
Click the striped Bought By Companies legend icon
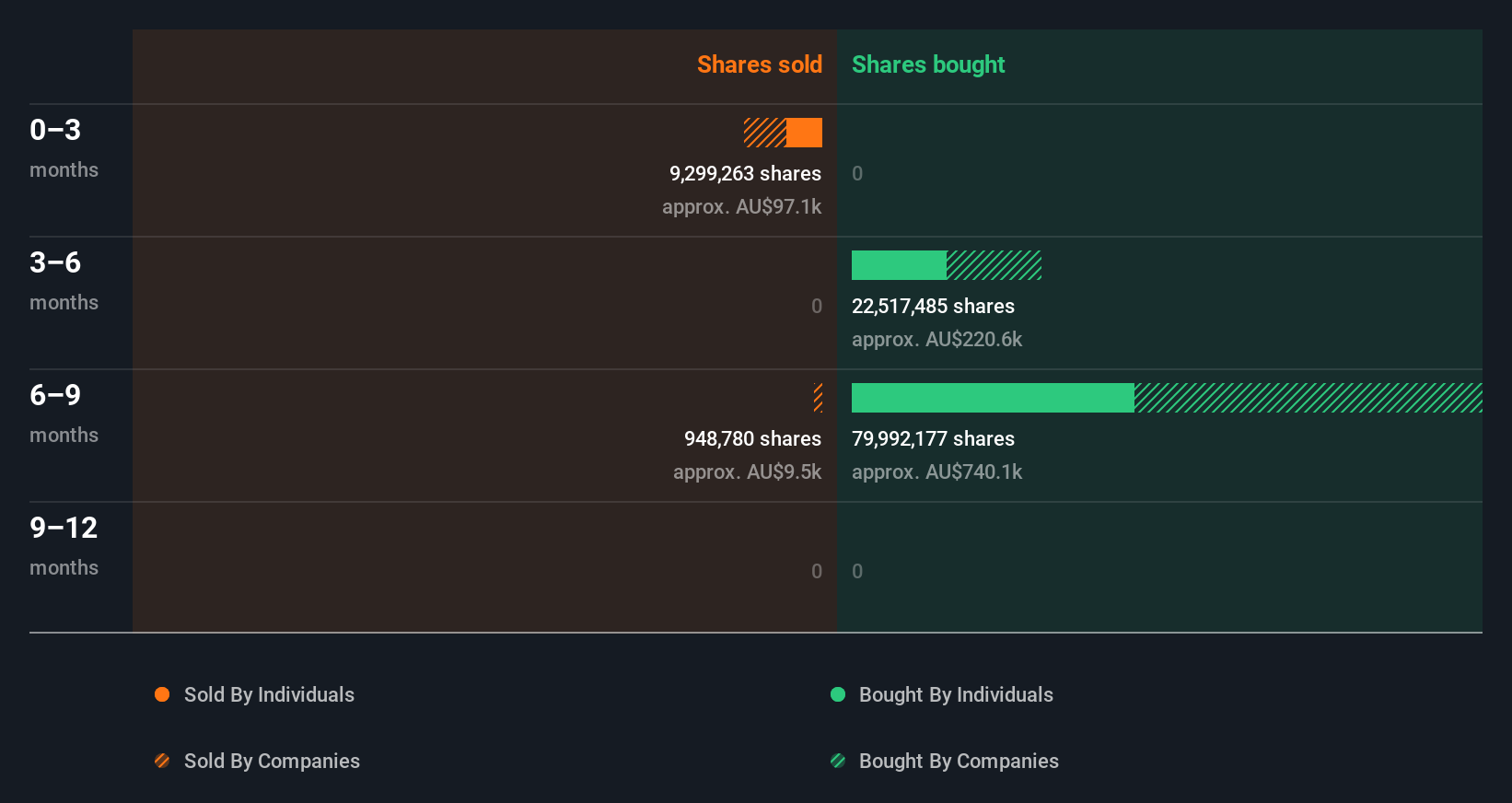[x=838, y=761]
